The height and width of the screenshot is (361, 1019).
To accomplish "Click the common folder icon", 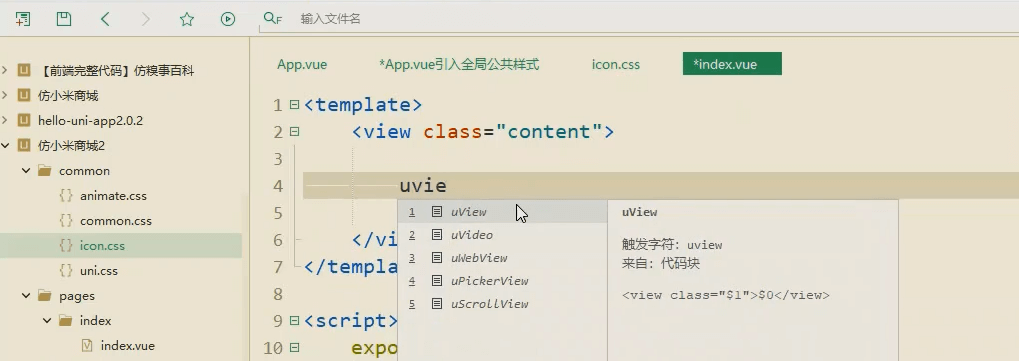I will point(45,170).
